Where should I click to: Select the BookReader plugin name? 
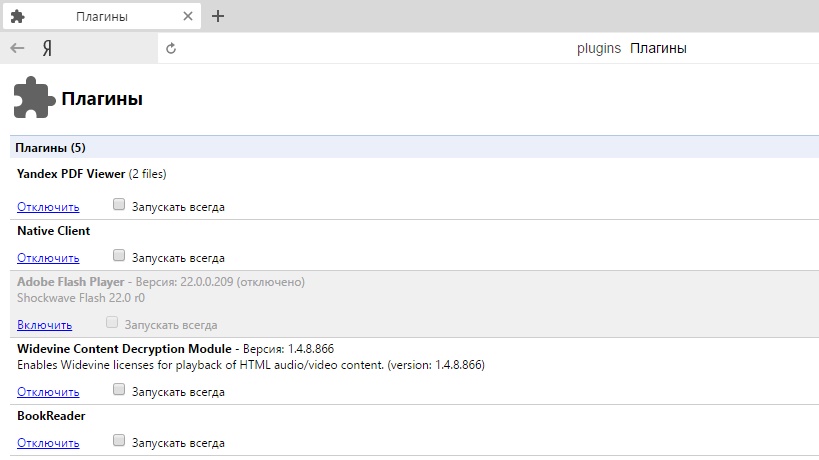(x=51, y=416)
